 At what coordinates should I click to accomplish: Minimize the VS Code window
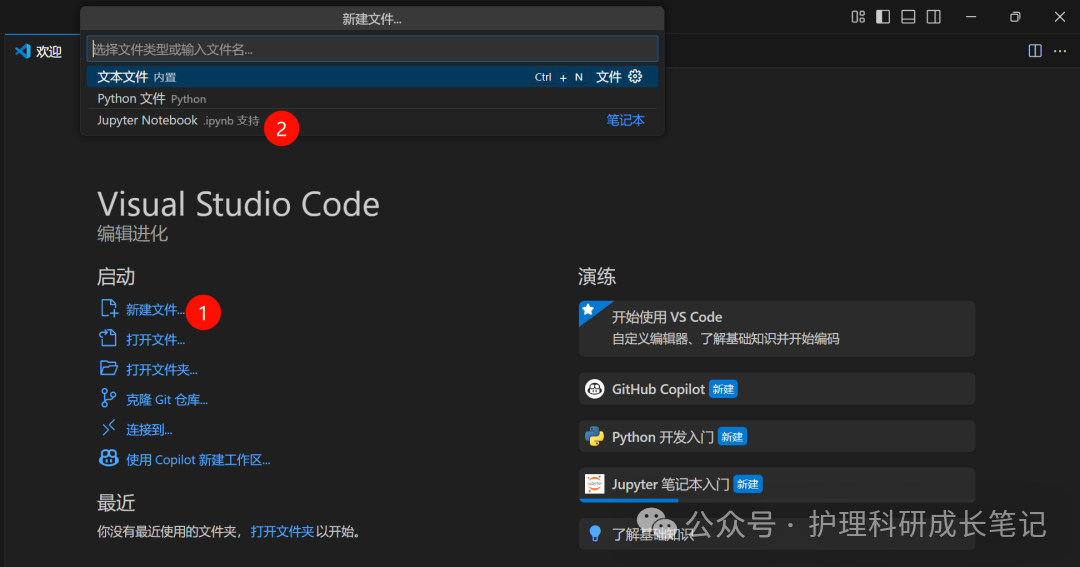point(971,17)
